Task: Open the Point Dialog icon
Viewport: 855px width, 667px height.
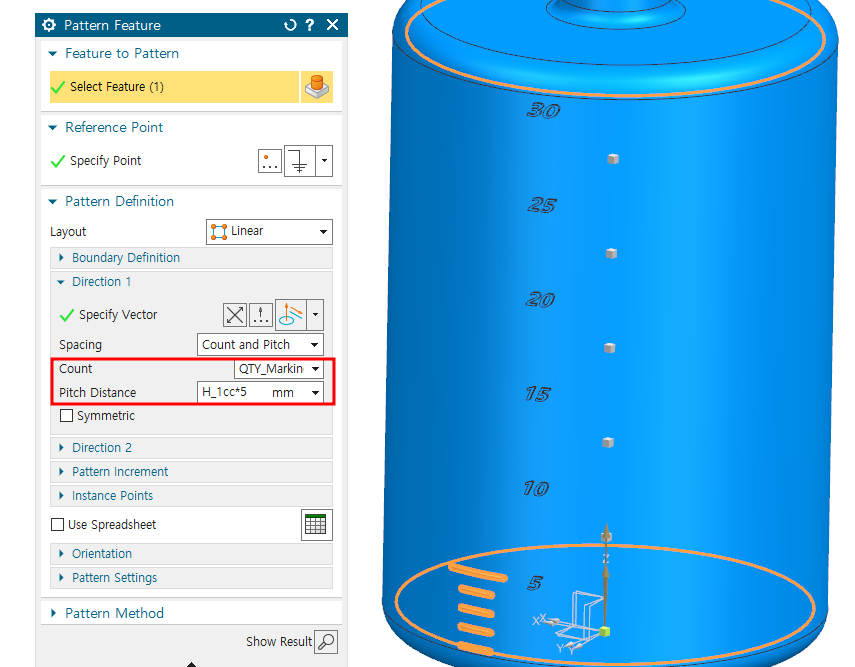Action: (x=270, y=161)
